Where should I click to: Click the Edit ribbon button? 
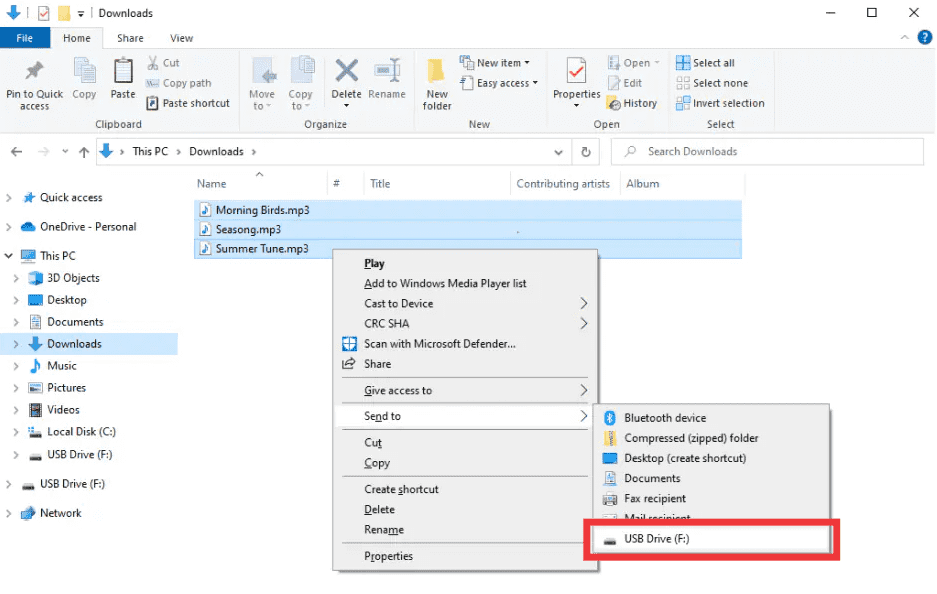(624, 83)
